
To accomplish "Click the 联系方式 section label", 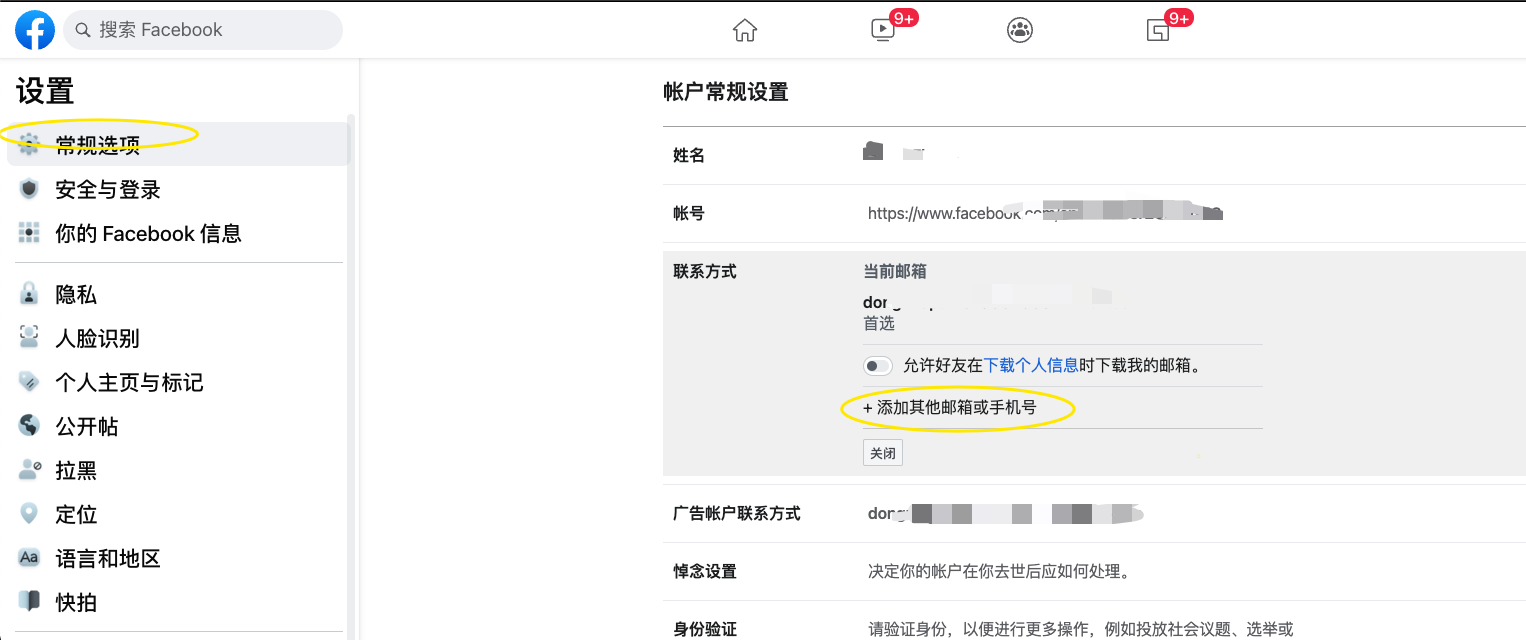I will pos(705,271).
